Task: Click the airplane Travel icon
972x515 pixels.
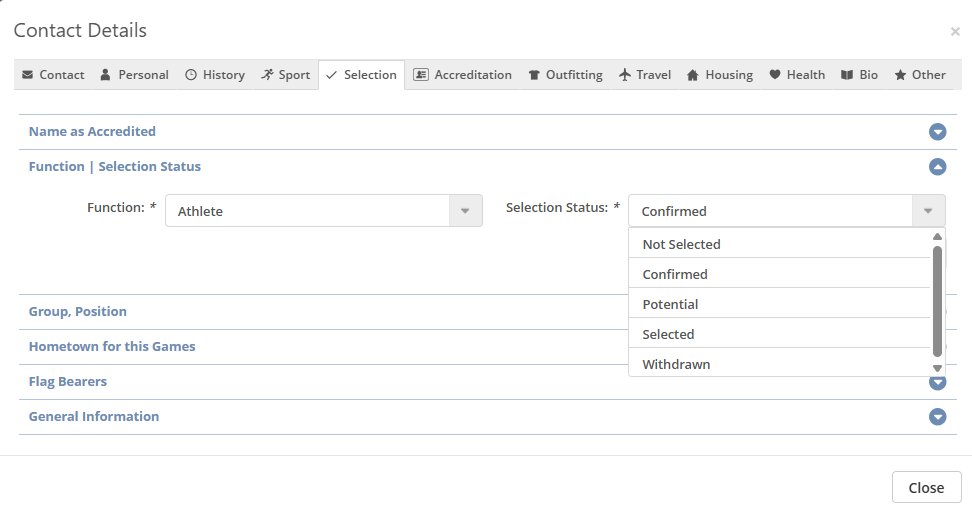Action: click(625, 75)
